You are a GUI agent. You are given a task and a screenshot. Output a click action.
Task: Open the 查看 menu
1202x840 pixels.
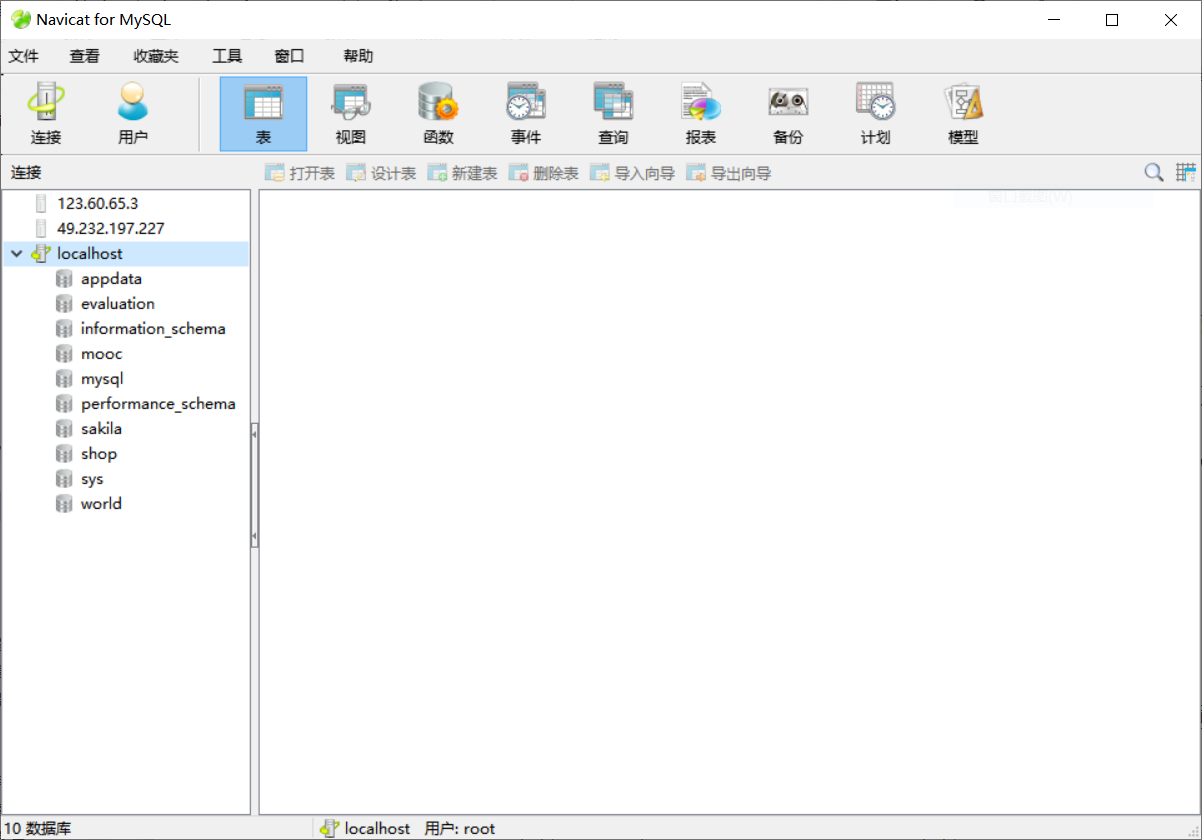pos(85,56)
